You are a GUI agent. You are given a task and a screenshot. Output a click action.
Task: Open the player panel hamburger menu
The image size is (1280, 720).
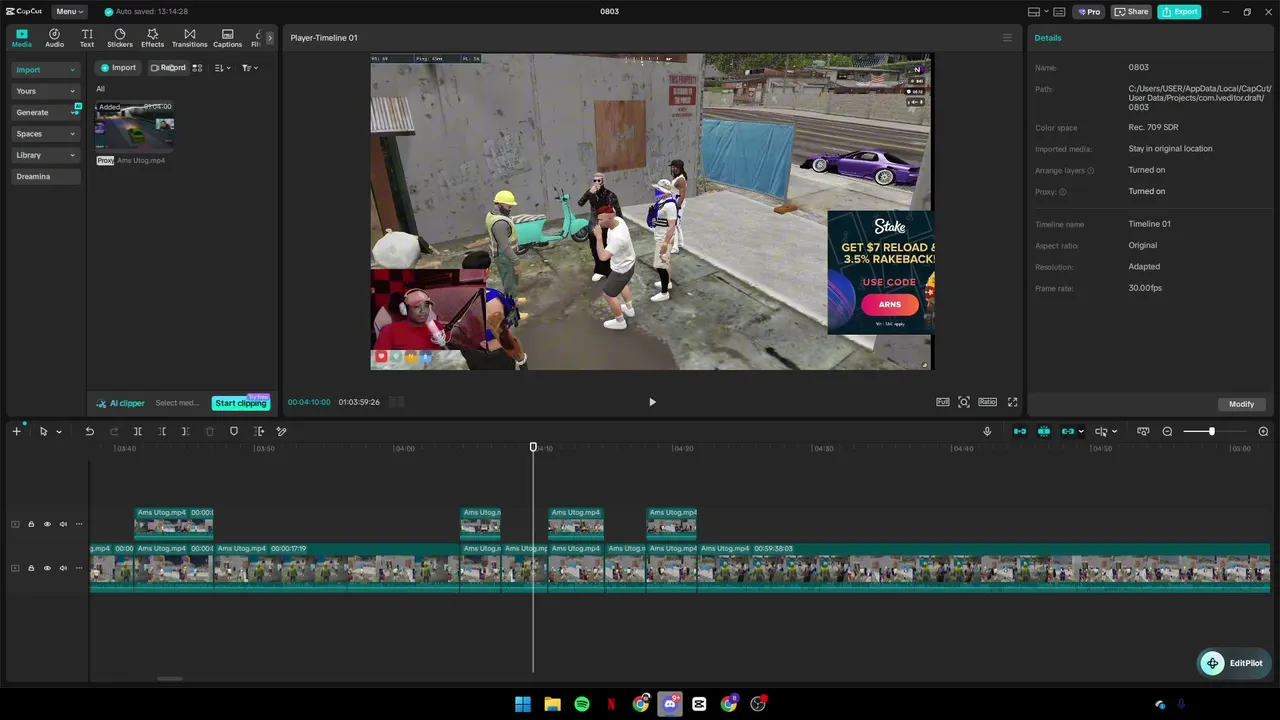pos(1007,38)
